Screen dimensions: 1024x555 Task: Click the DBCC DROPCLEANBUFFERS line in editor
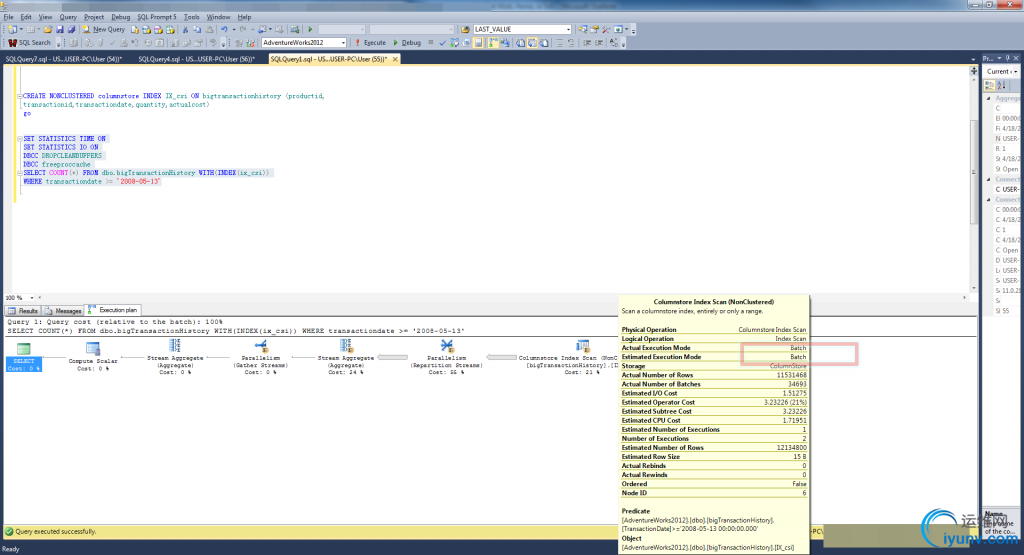(63, 156)
